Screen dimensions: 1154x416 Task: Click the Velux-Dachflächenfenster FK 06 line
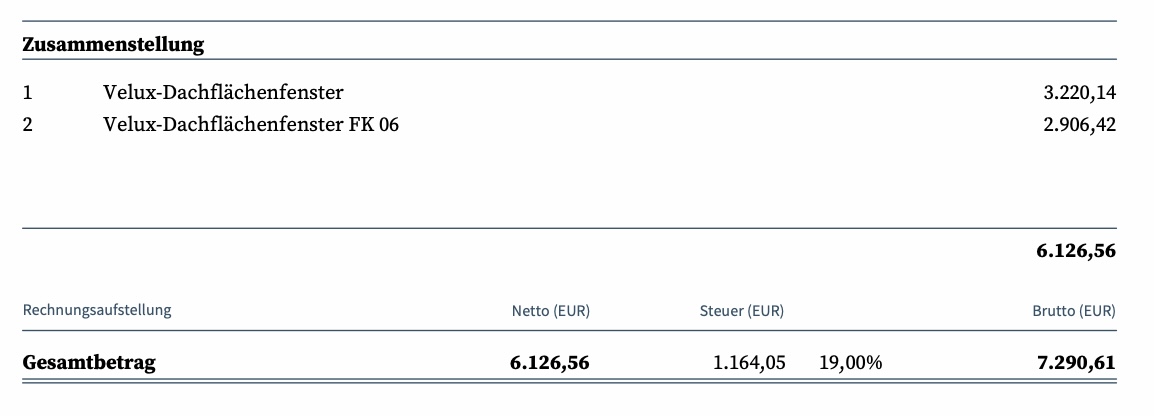pyautogui.click(x=251, y=124)
